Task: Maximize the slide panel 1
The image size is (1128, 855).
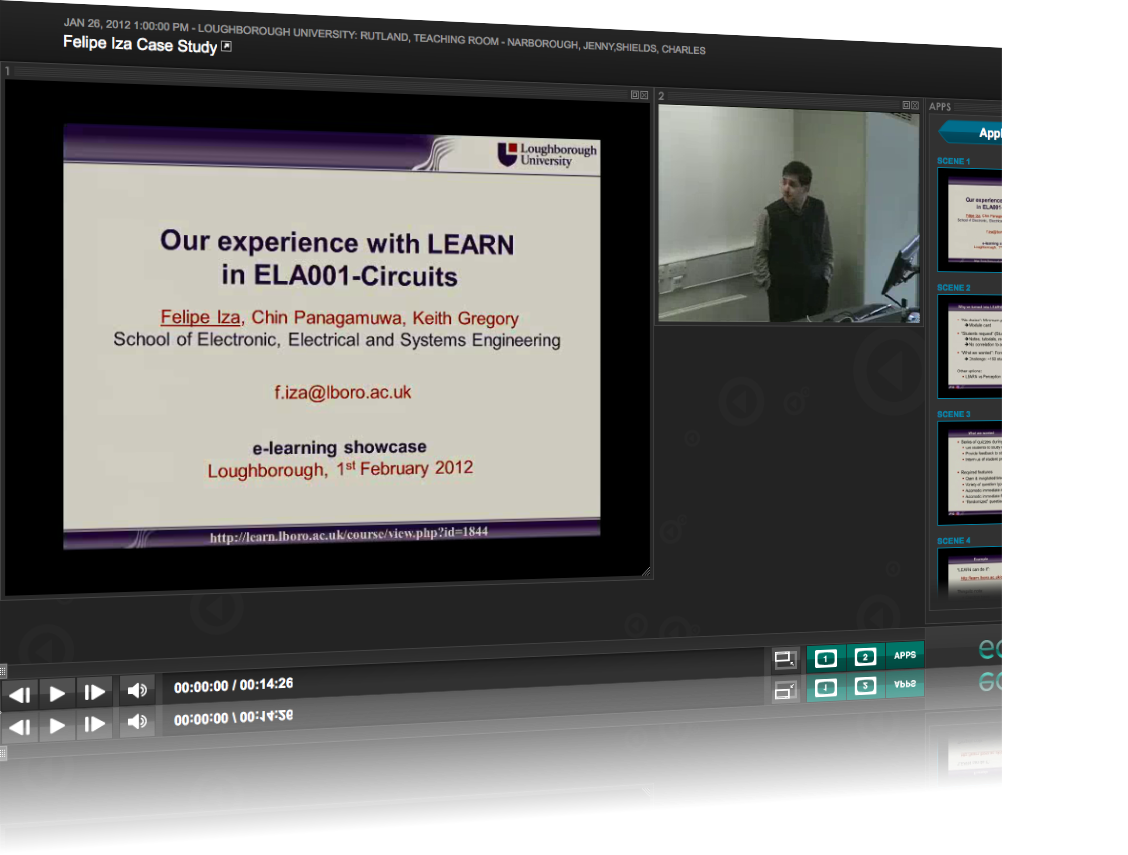Action: (x=635, y=95)
